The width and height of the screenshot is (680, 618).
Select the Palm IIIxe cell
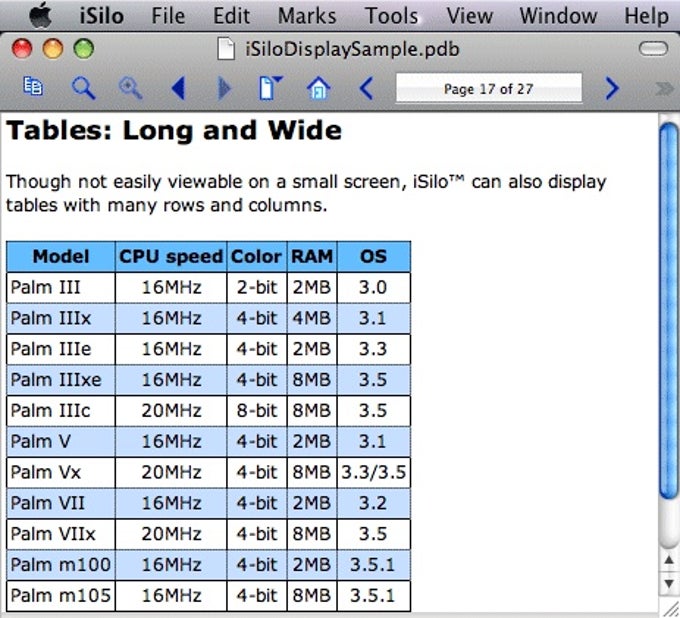pos(61,380)
